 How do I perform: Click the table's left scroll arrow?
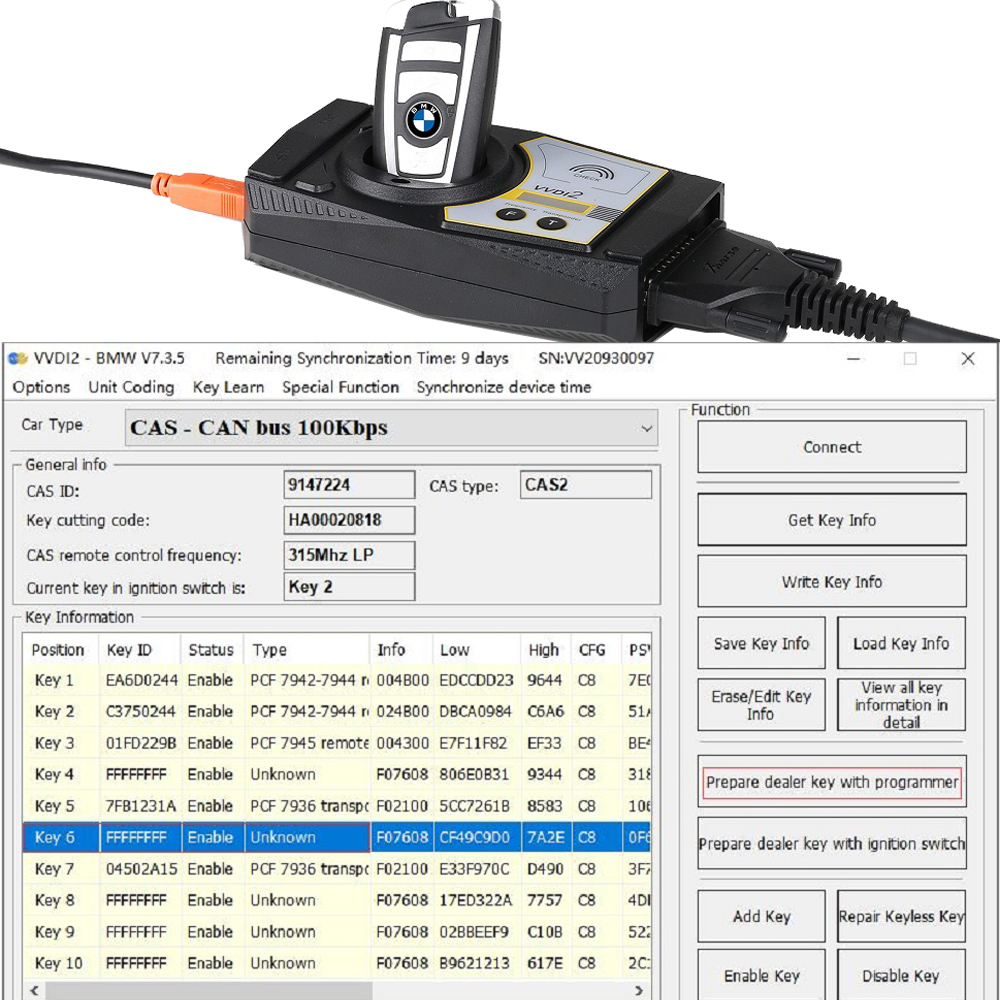pos(34,990)
